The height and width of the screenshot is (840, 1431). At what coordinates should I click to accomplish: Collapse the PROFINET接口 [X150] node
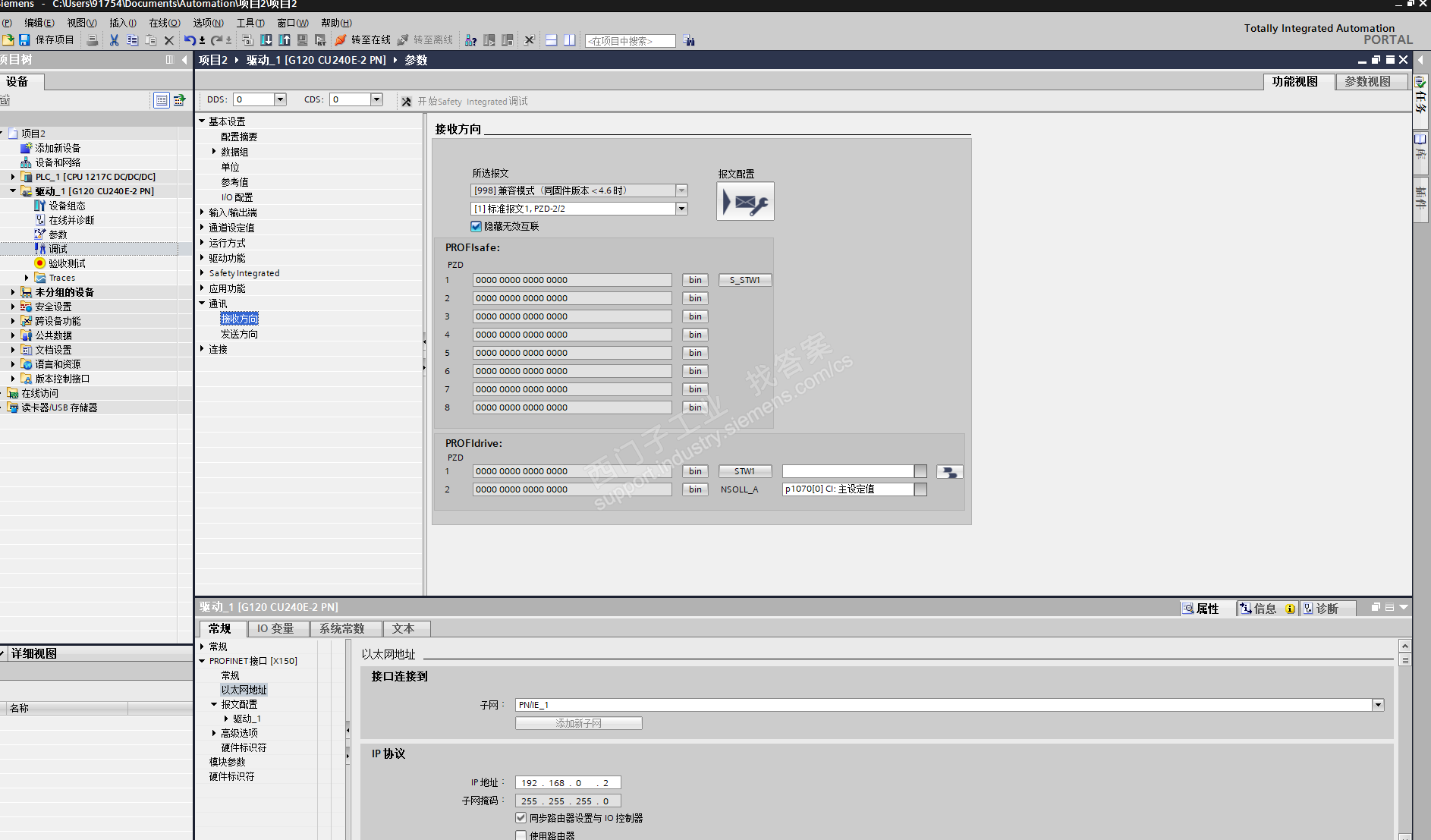point(202,661)
